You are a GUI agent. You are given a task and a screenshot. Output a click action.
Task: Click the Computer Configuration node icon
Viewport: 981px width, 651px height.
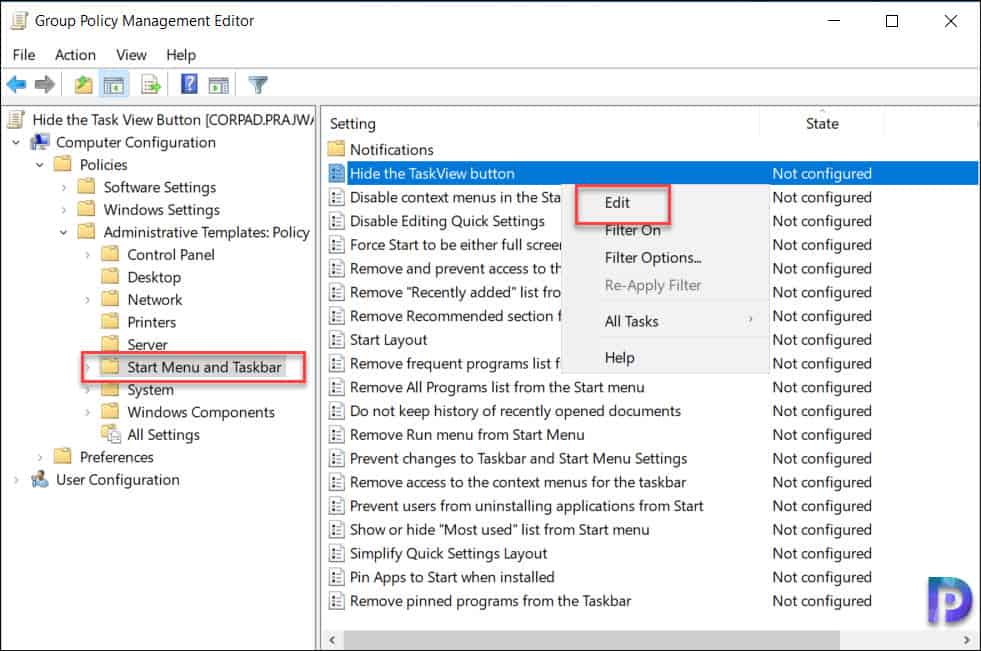[40, 143]
